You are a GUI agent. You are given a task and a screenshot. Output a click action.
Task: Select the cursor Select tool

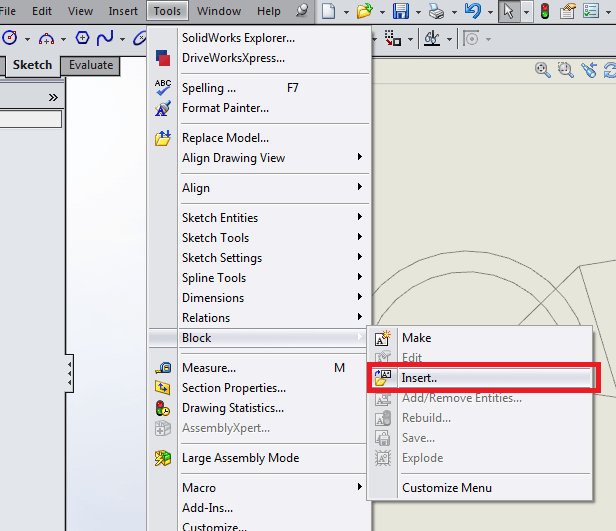click(x=509, y=11)
